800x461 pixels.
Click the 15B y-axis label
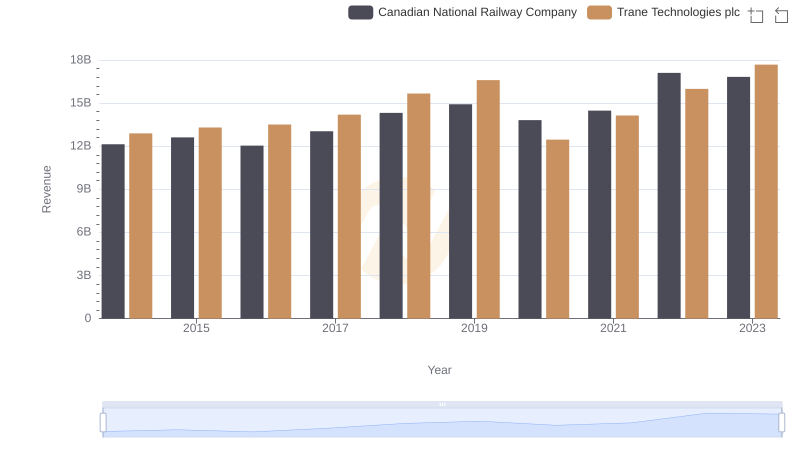tap(81, 103)
